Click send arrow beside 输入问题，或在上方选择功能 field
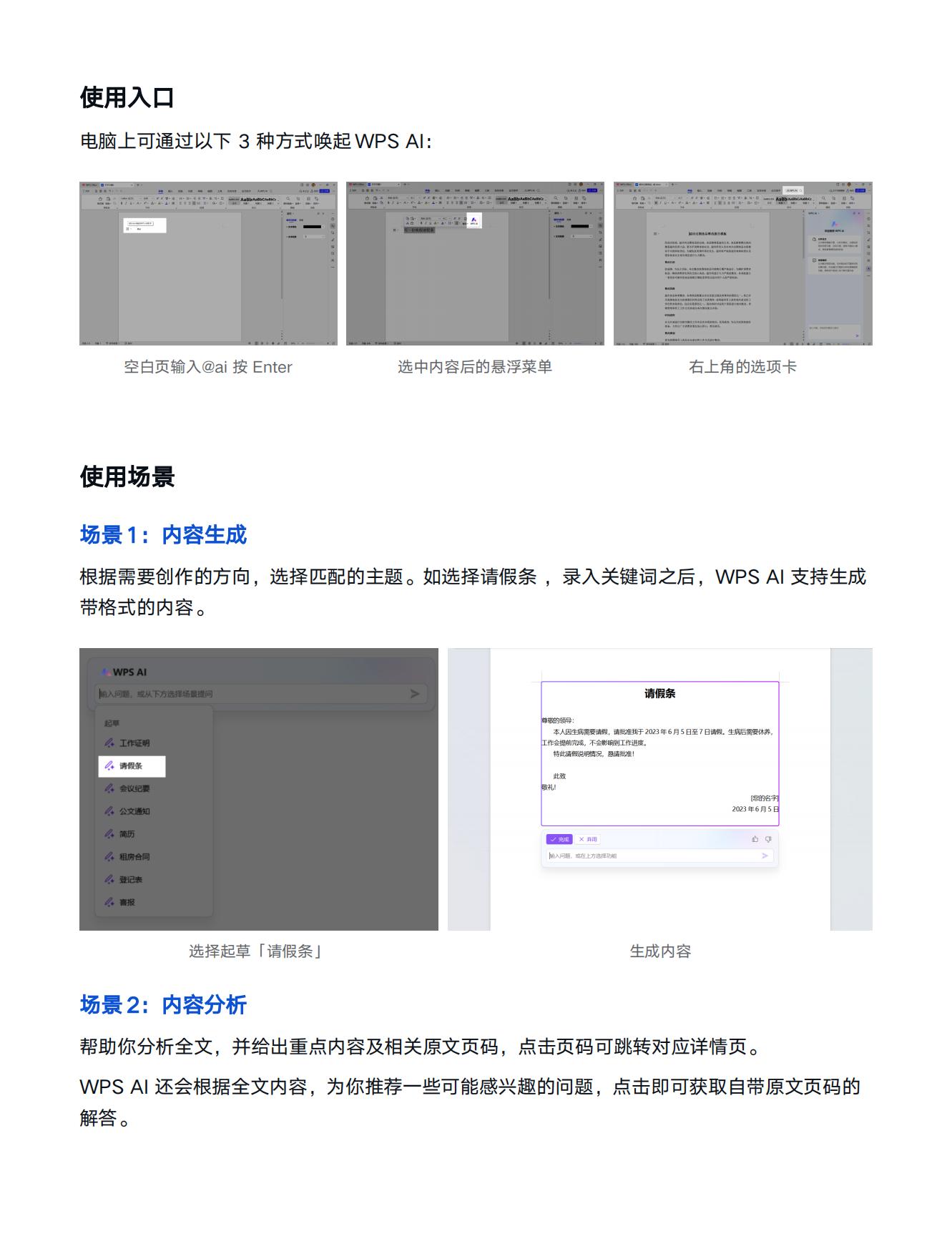The image size is (952, 1259). pyautogui.click(x=765, y=856)
